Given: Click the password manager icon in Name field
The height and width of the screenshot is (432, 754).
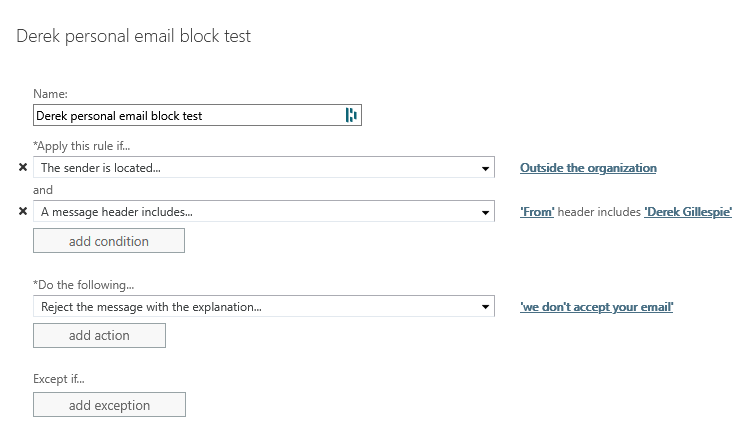Looking at the screenshot, I should click(x=351, y=116).
